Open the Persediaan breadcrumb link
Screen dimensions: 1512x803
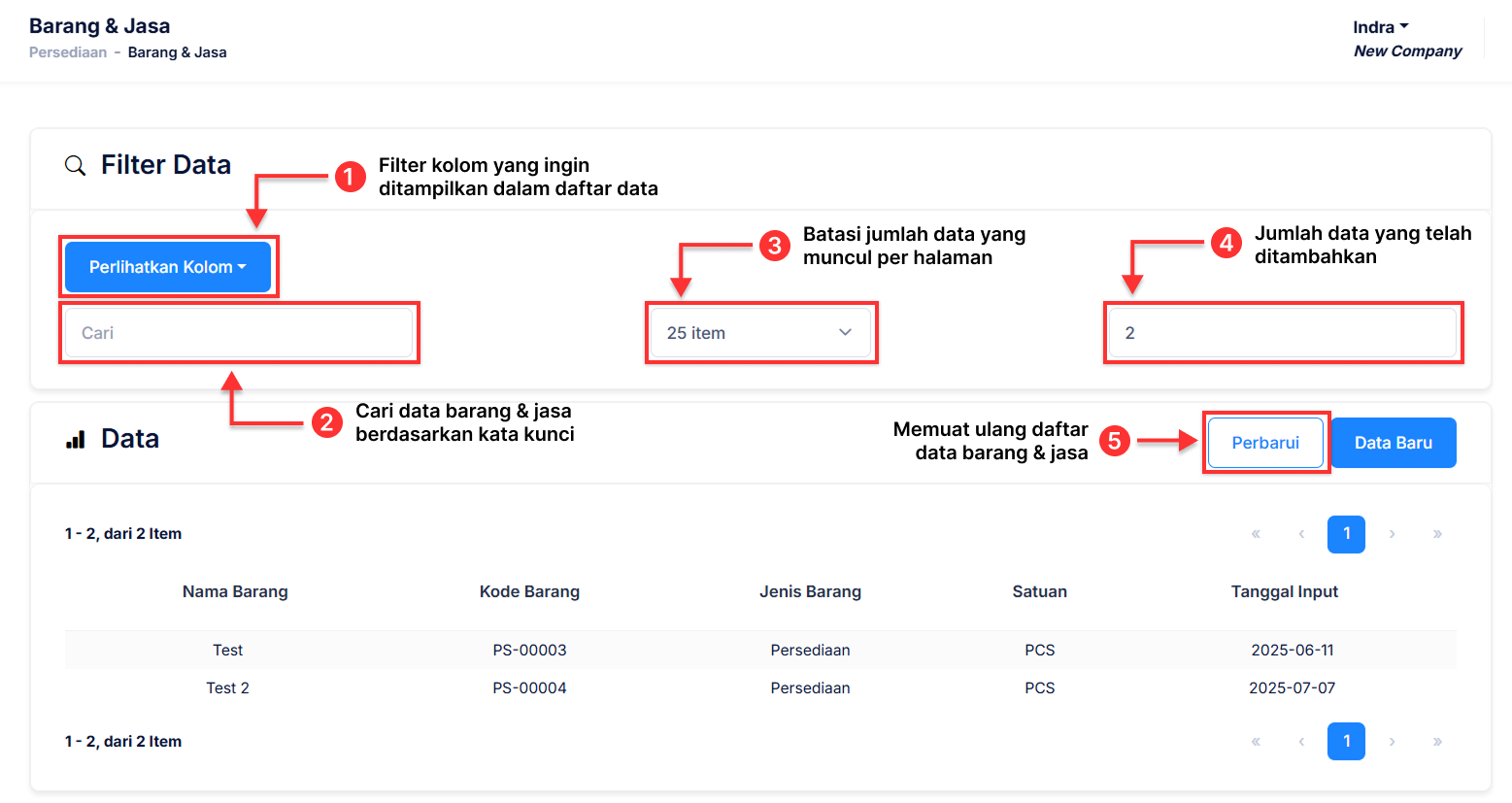(x=68, y=52)
